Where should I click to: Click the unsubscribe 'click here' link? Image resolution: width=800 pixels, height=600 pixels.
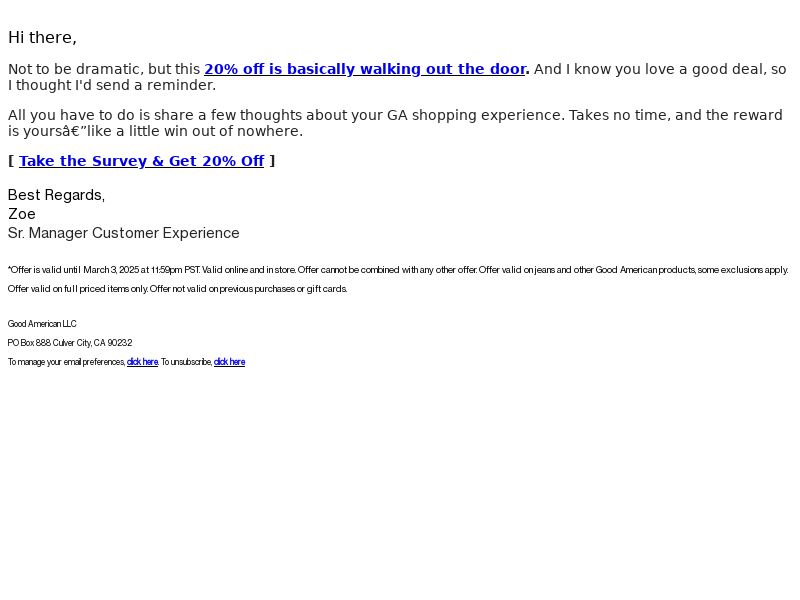click(229, 362)
